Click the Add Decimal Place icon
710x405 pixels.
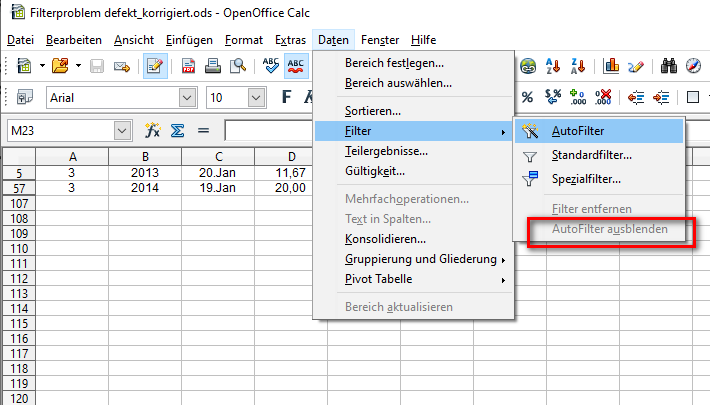tap(577, 98)
